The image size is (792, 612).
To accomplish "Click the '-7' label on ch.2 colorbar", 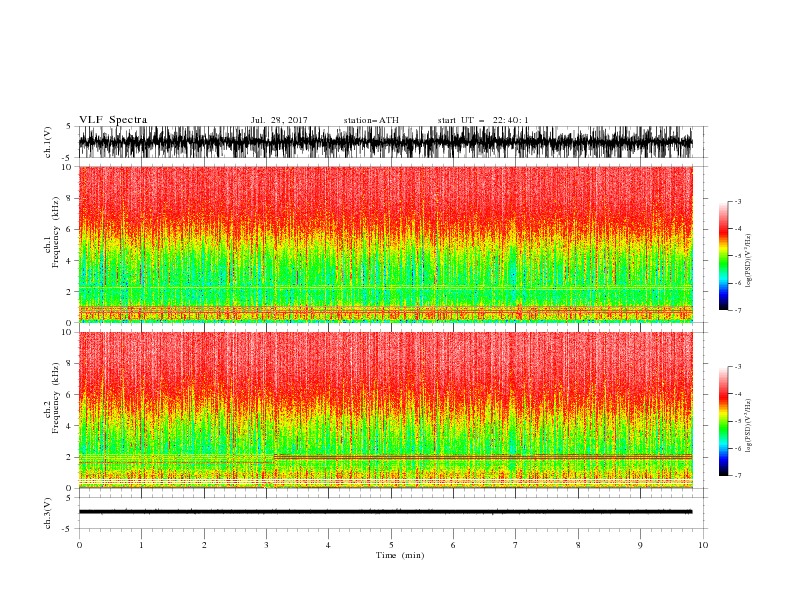I will pos(738,476).
